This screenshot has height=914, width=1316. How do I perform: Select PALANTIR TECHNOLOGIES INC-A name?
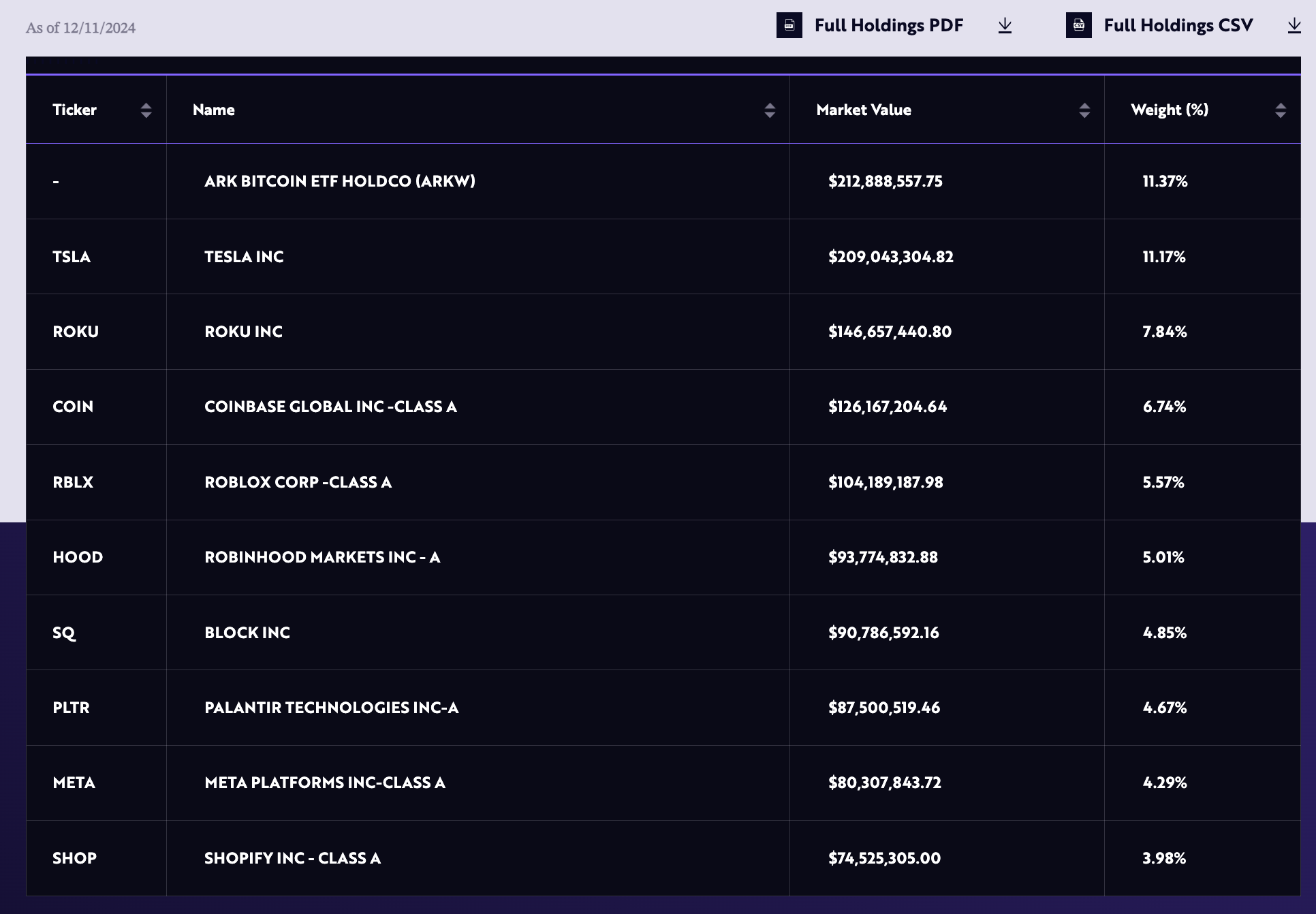pos(332,708)
